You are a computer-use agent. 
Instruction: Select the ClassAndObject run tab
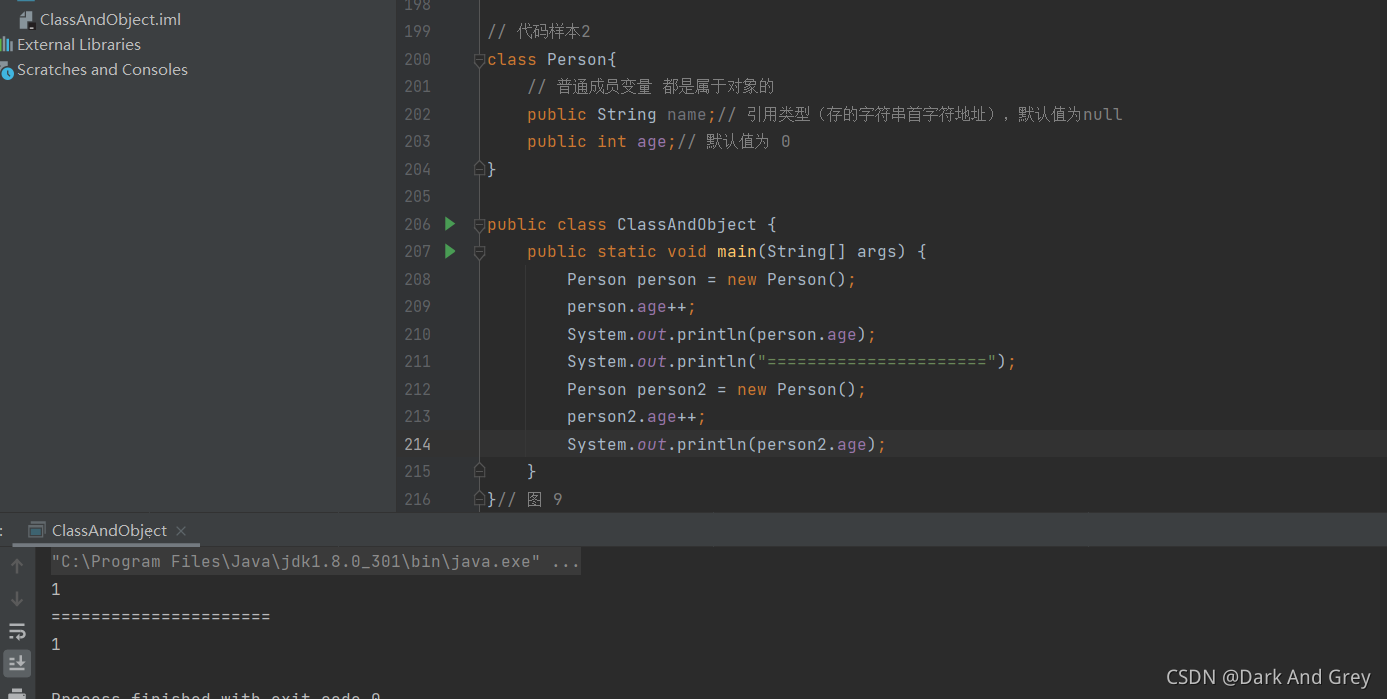point(108,531)
